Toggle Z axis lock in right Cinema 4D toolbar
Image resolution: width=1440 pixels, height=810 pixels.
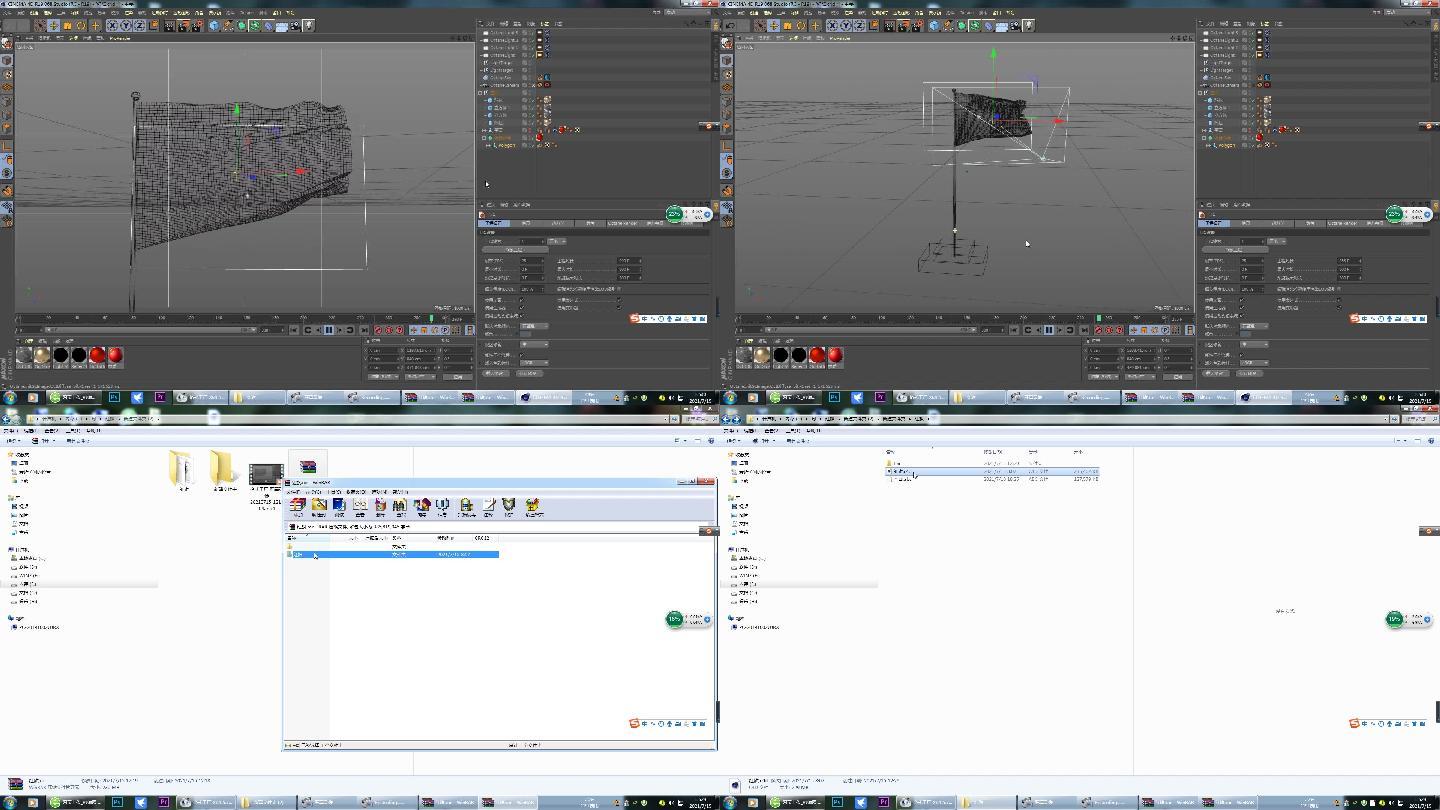[860, 25]
